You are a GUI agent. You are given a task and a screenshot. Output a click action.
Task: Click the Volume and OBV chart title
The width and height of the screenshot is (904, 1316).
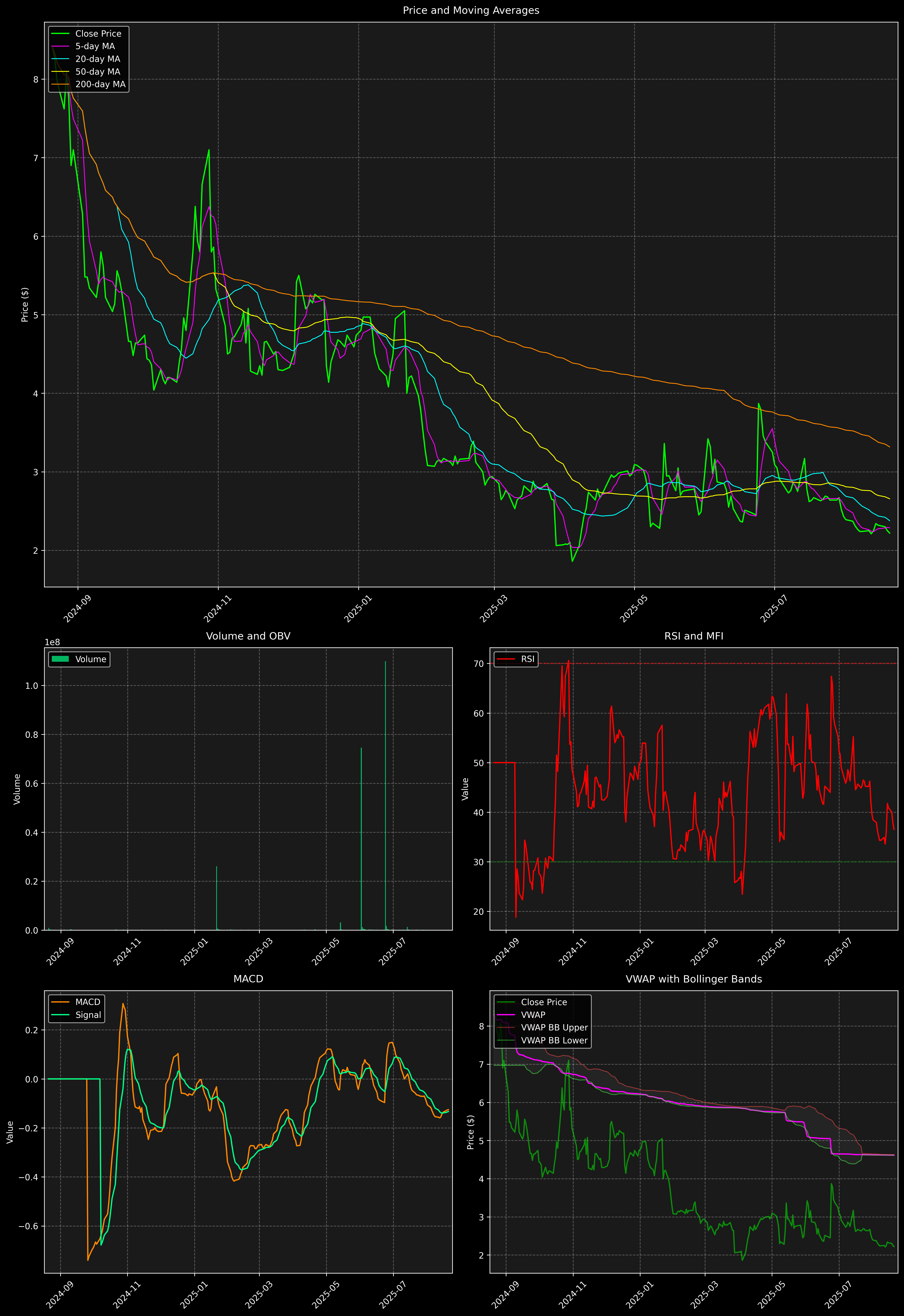(x=248, y=636)
